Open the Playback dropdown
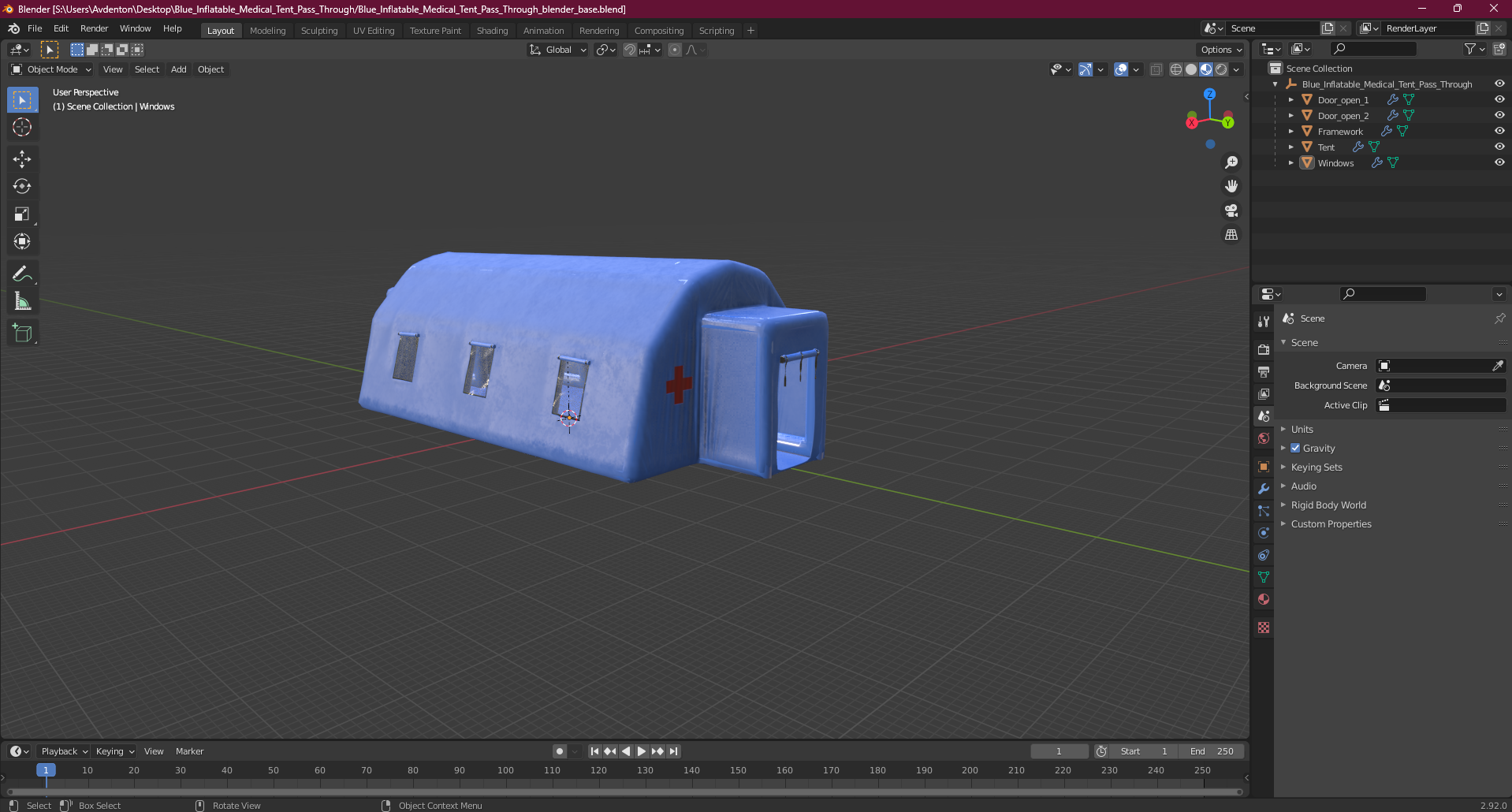Image resolution: width=1512 pixels, height=812 pixels. tap(64, 751)
